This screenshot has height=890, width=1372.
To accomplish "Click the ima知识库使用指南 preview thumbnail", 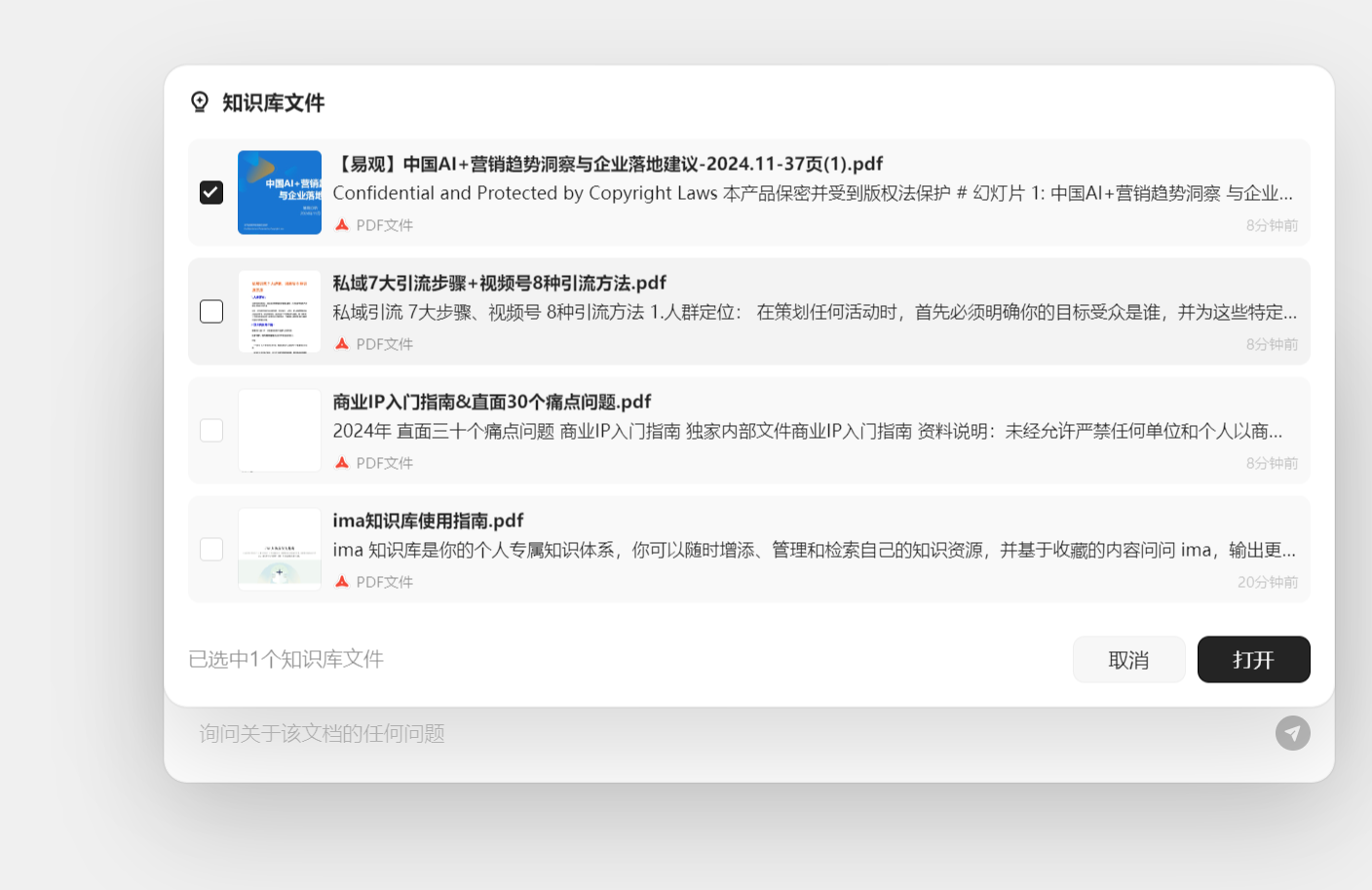I will pos(279,549).
